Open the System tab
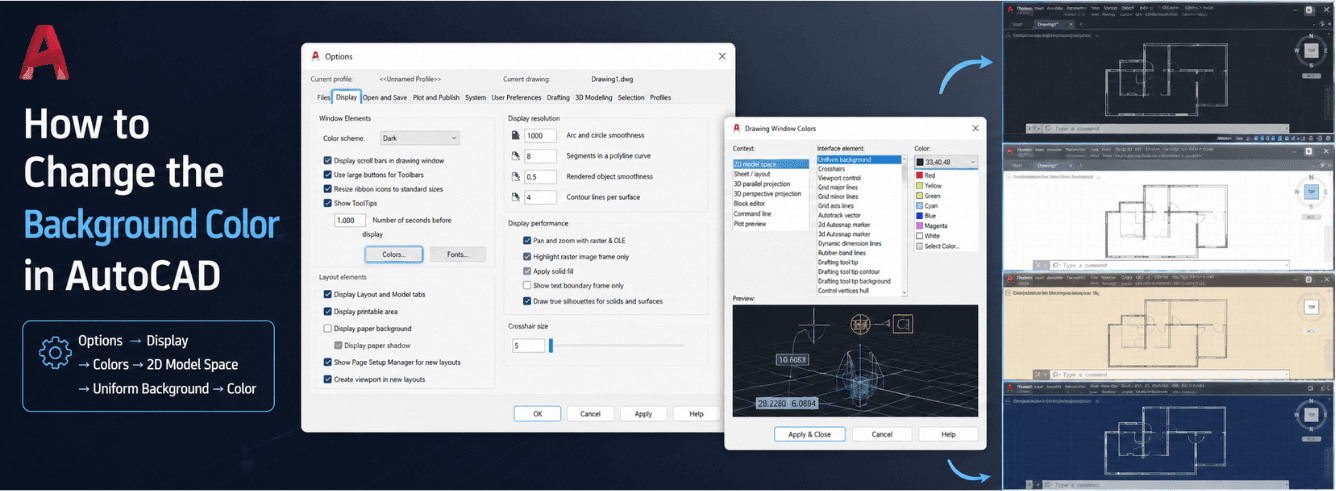 click(475, 98)
